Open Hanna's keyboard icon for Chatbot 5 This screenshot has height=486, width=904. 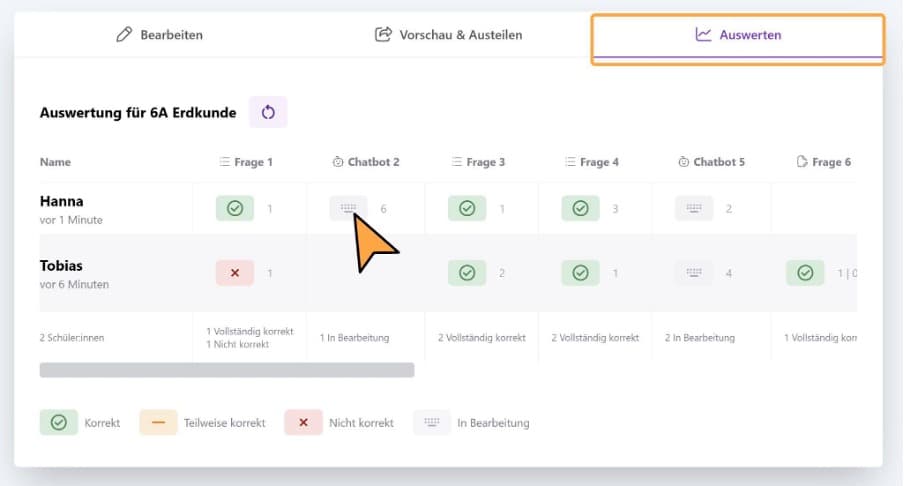694,208
